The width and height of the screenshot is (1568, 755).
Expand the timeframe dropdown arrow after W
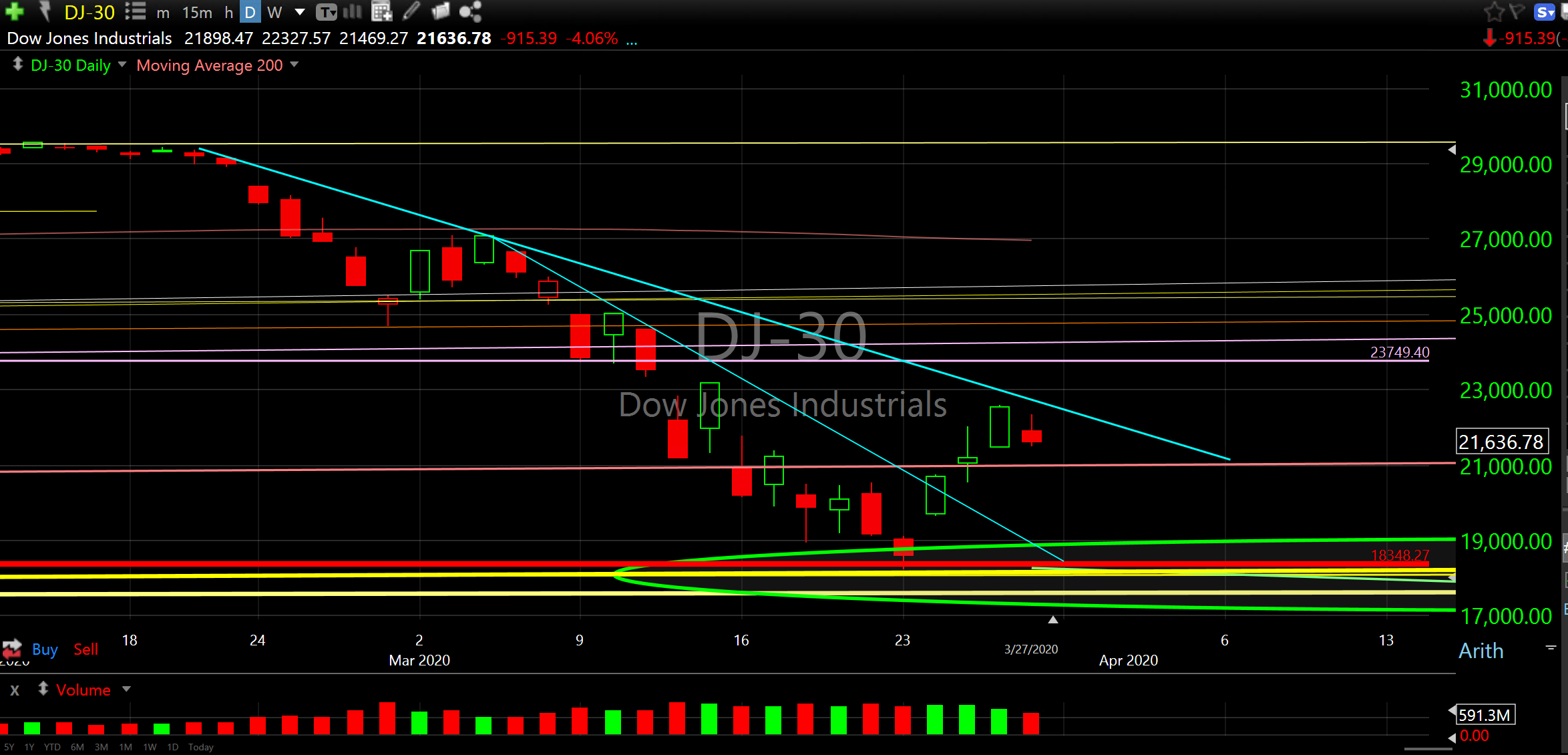coord(300,12)
